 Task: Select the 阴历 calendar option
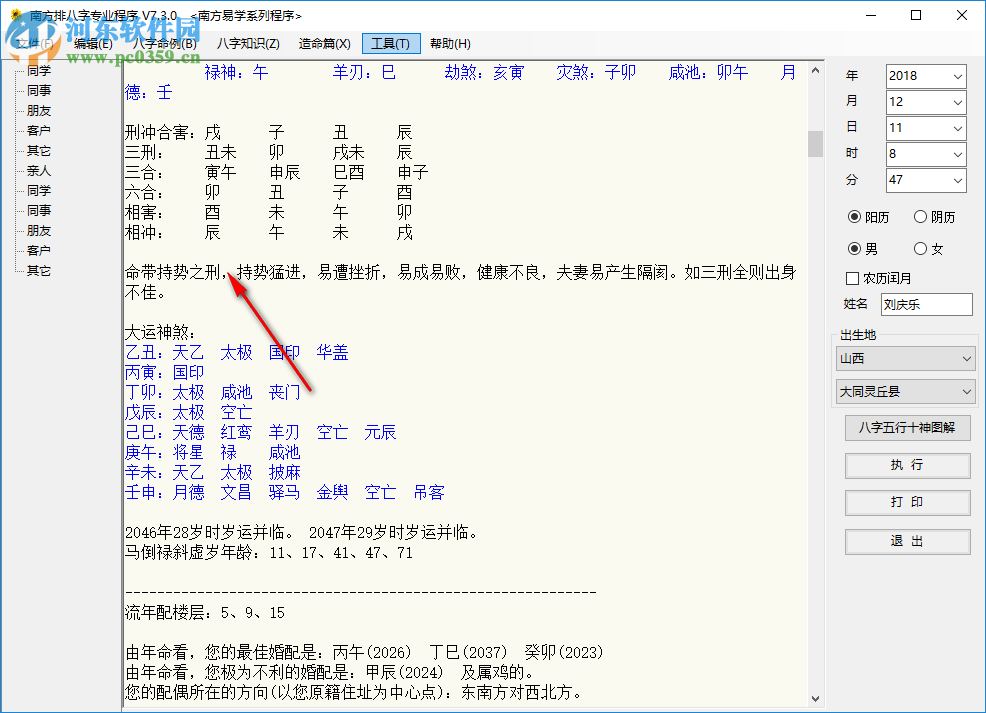(921, 216)
